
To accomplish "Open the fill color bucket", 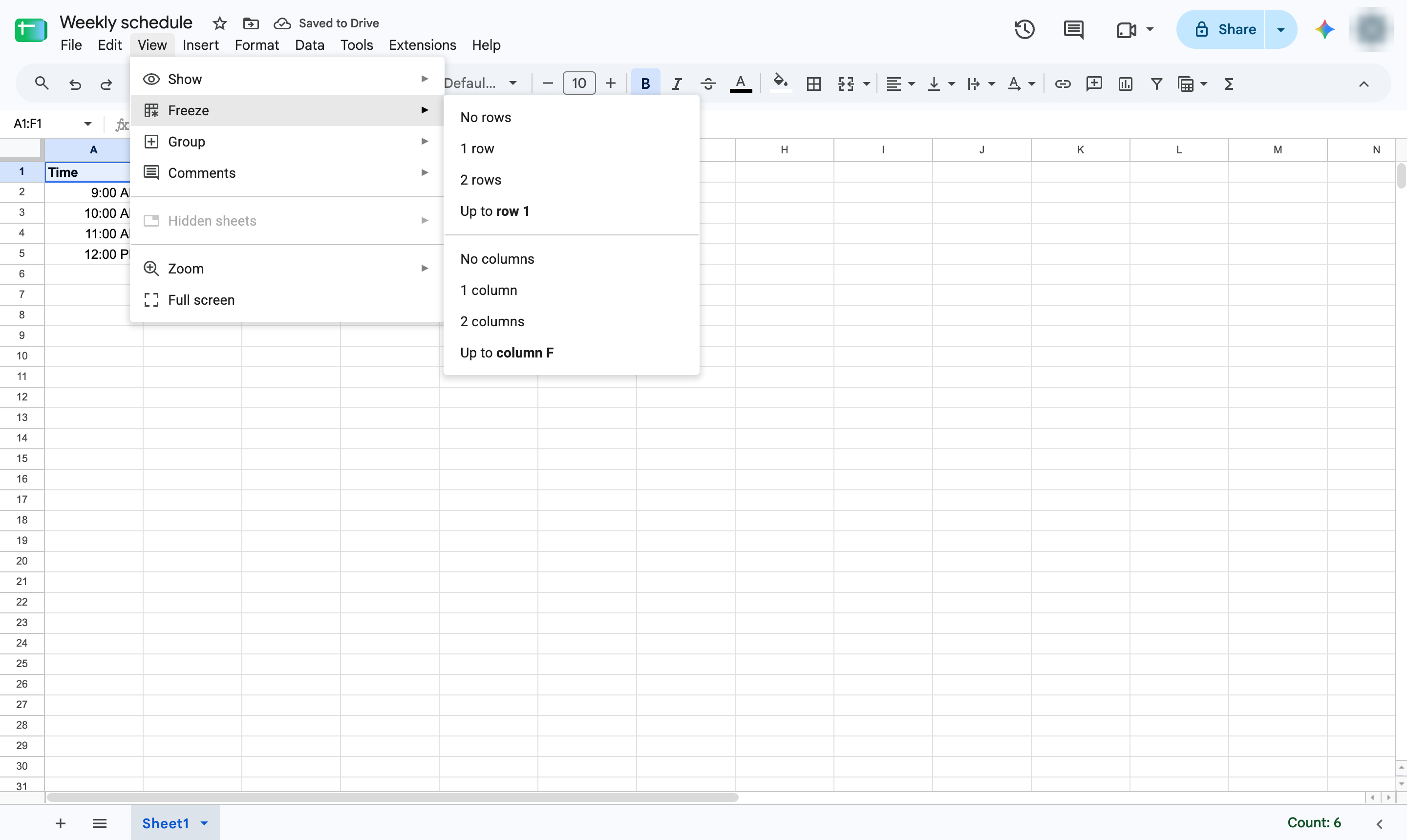I will [x=781, y=83].
